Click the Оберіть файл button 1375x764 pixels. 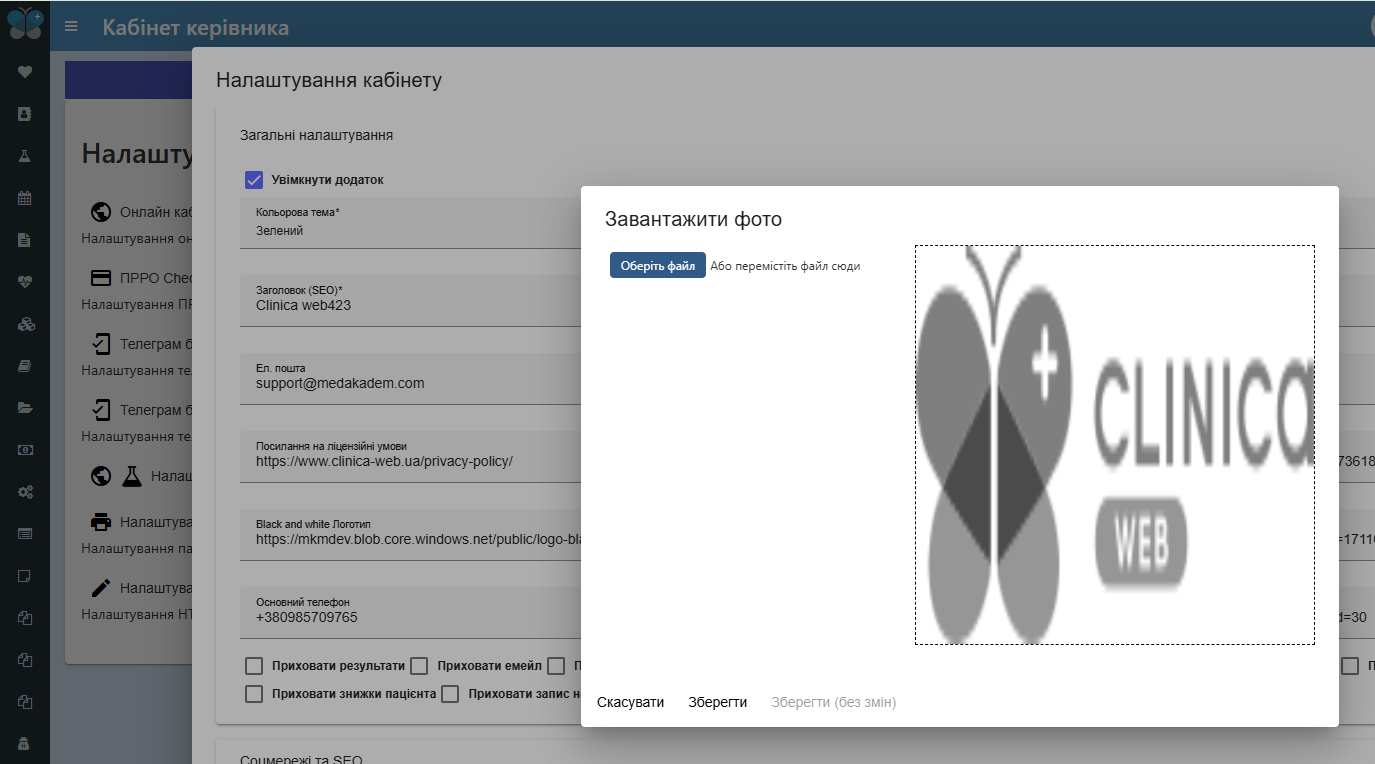658,265
